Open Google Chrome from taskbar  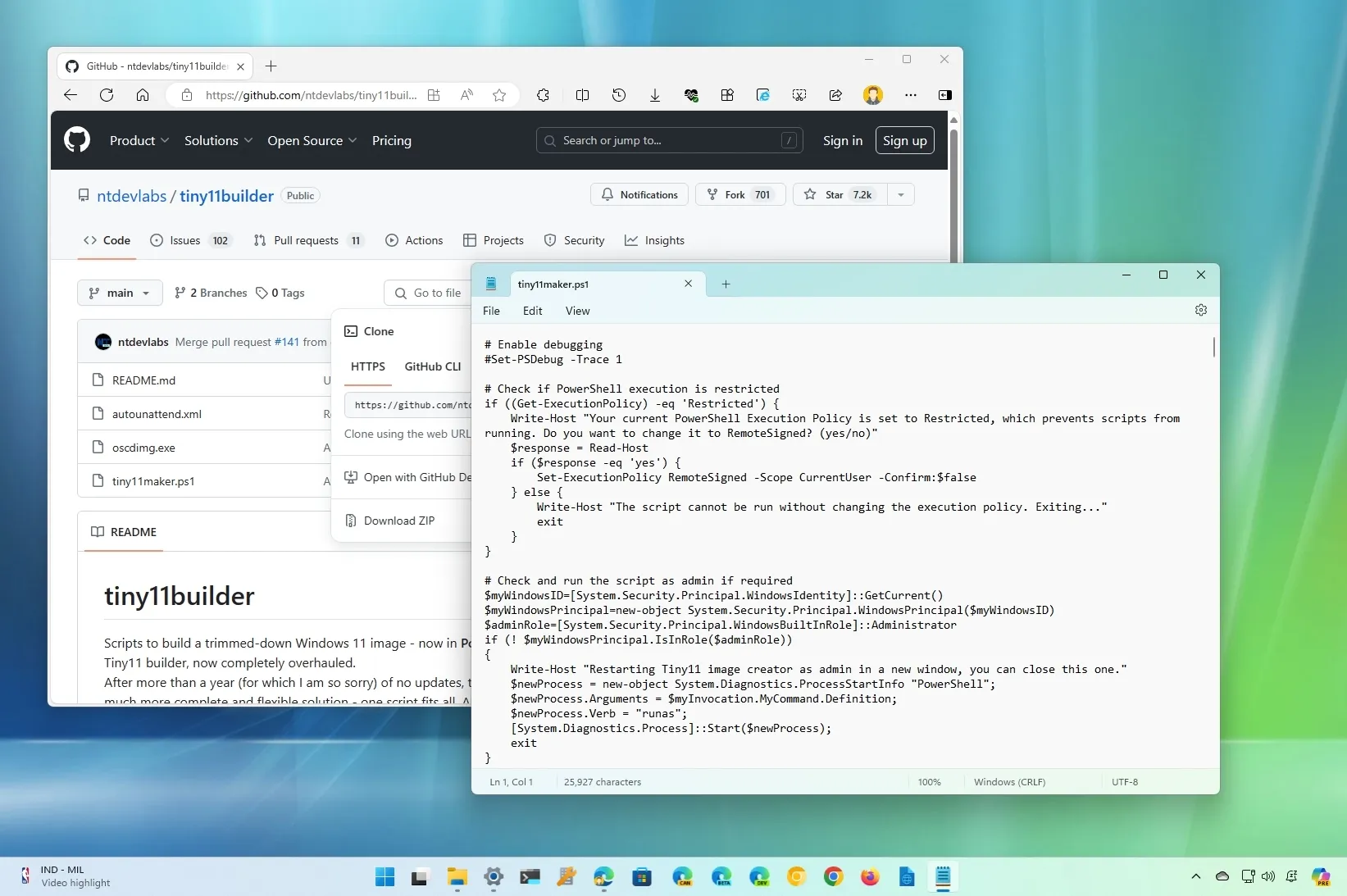[x=834, y=877]
